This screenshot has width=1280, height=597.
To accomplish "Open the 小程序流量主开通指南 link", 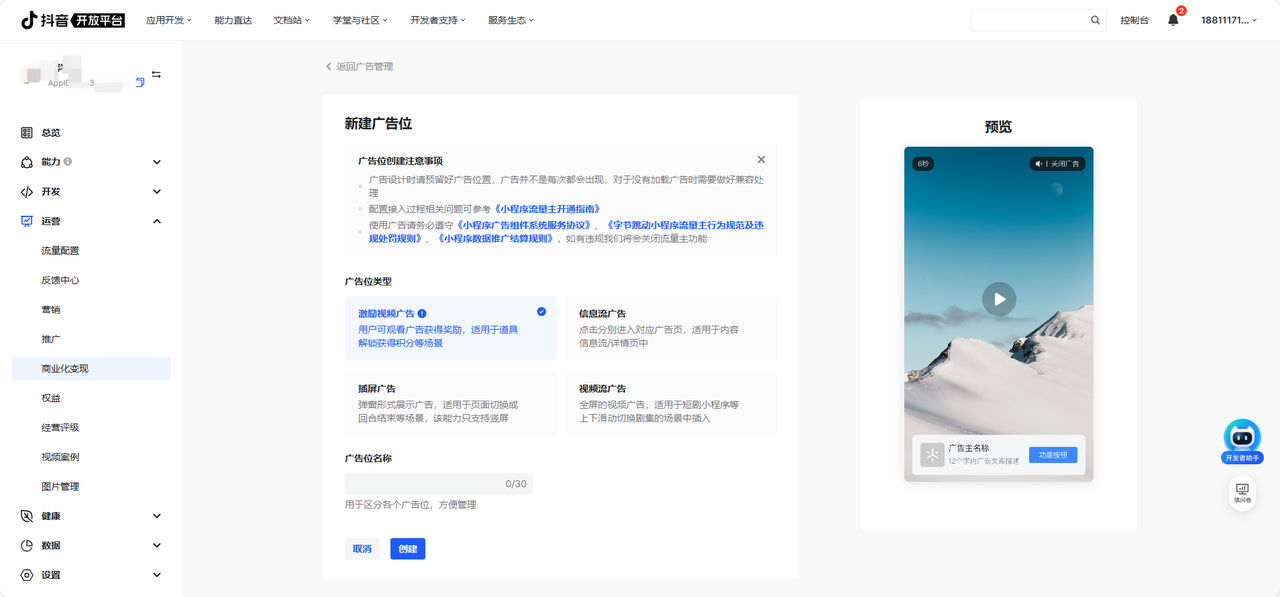I will click(x=547, y=209).
